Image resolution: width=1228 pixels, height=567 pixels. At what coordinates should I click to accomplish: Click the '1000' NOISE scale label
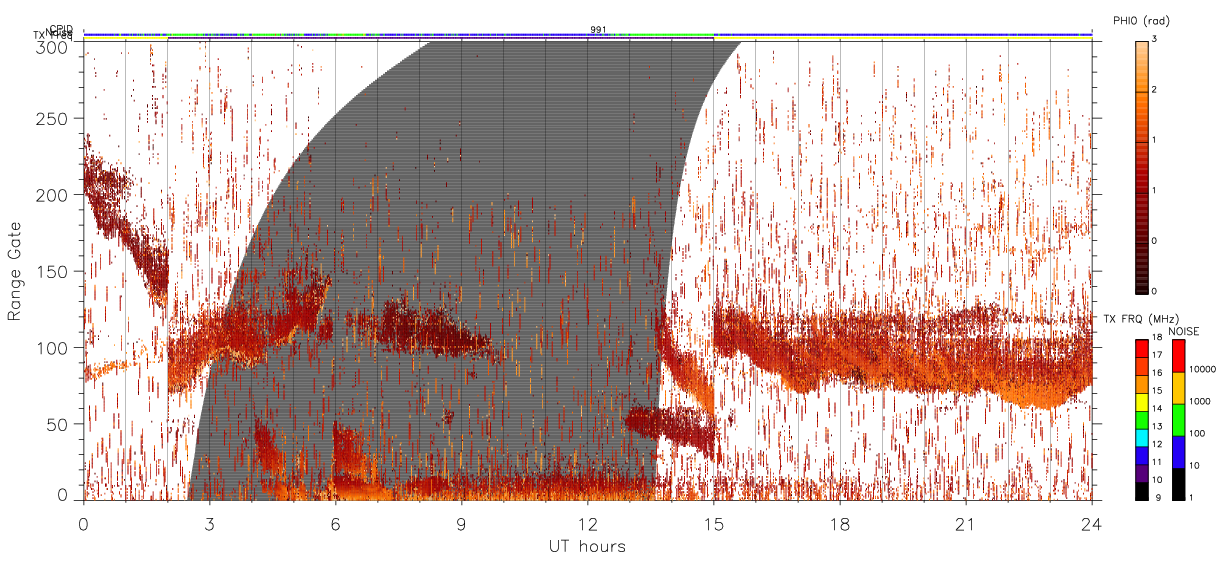(1198, 401)
